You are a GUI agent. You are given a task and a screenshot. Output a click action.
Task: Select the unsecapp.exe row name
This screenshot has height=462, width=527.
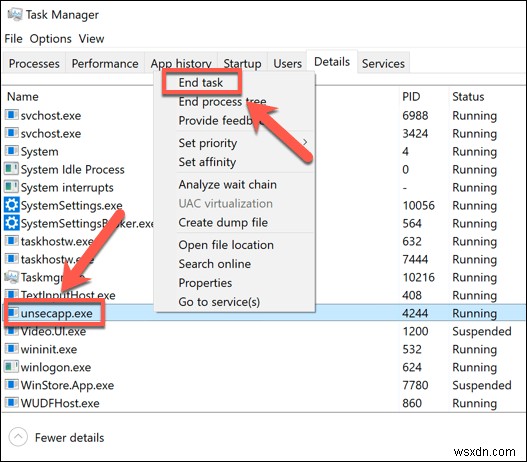pos(56,313)
